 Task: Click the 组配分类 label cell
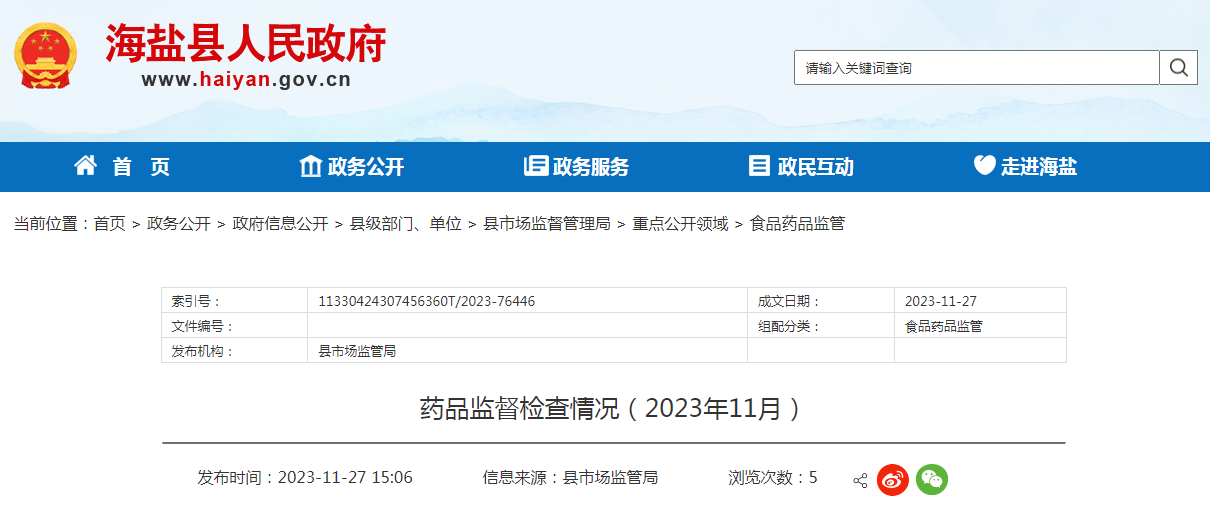821,326
